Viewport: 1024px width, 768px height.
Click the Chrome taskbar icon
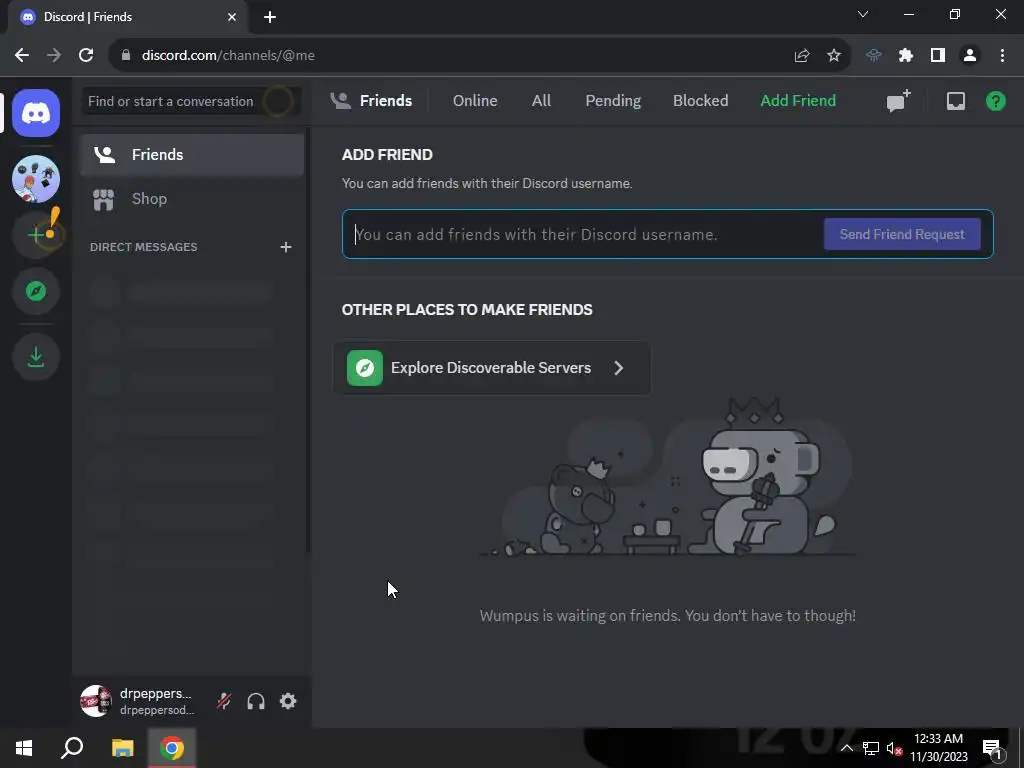coord(172,748)
